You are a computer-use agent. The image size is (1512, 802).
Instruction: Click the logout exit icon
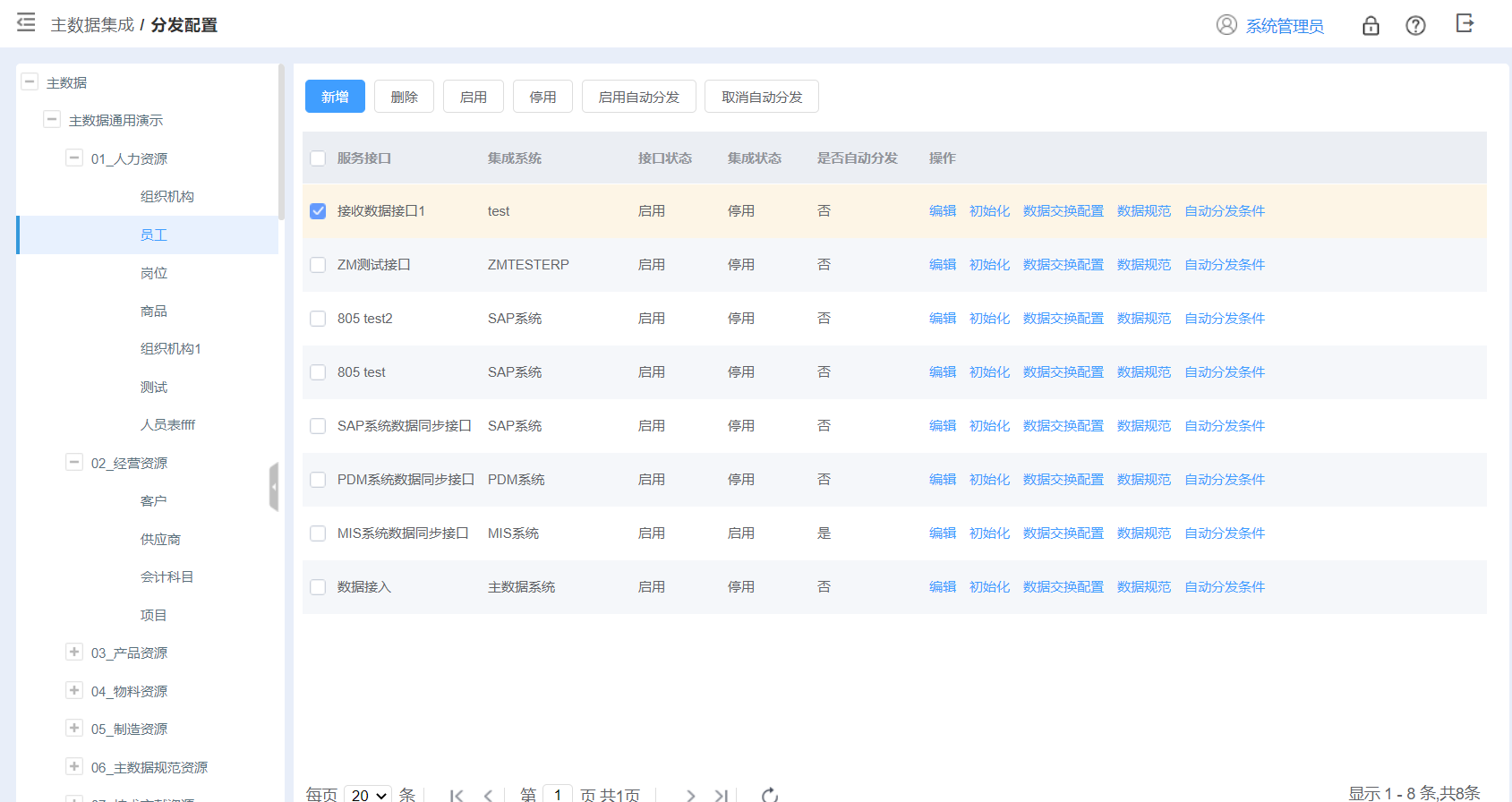click(1465, 23)
